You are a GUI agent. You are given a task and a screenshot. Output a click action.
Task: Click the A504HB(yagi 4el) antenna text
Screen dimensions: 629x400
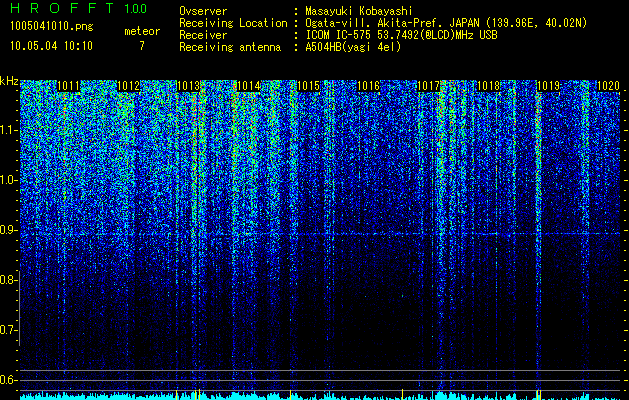[x=353, y=47]
